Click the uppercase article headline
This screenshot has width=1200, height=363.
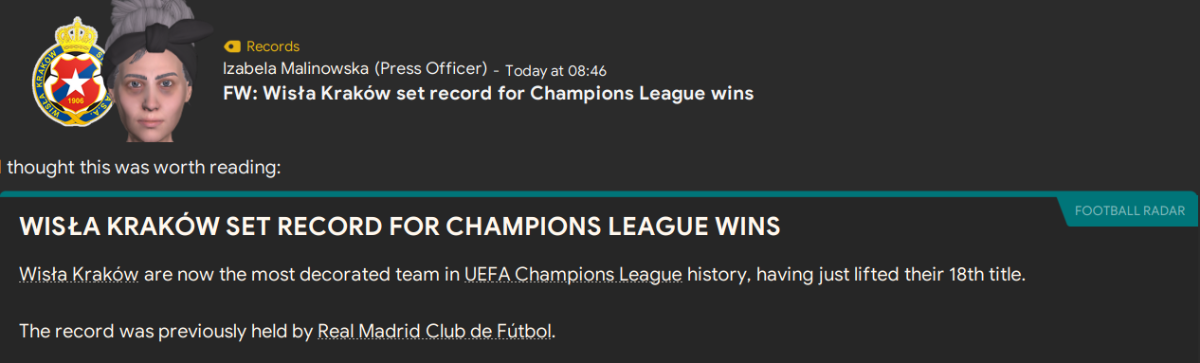pyautogui.click(x=399, y=227)
